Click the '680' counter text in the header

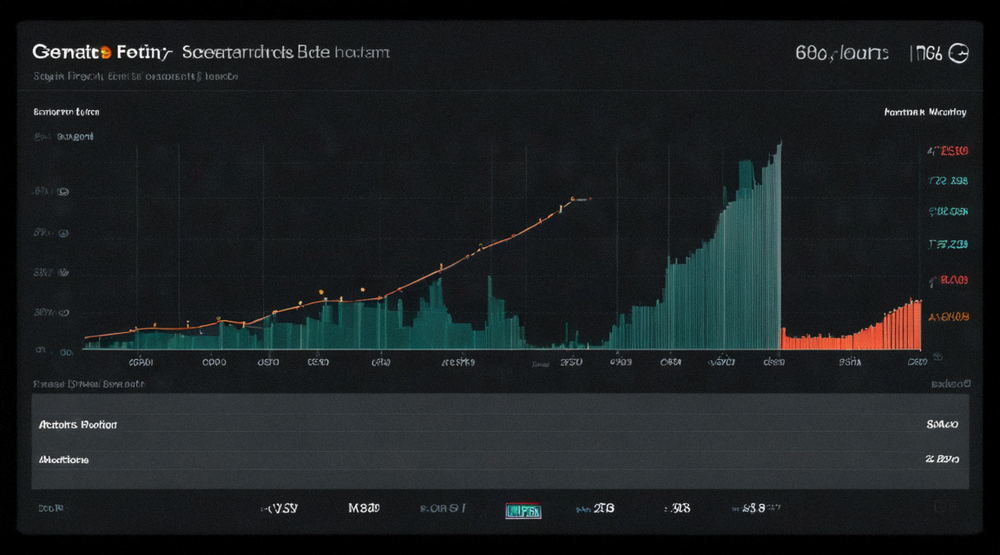tap(811, 53)
